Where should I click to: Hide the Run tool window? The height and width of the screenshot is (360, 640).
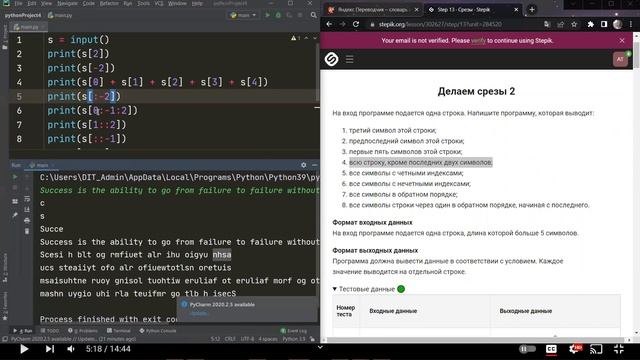click(314, 165)
